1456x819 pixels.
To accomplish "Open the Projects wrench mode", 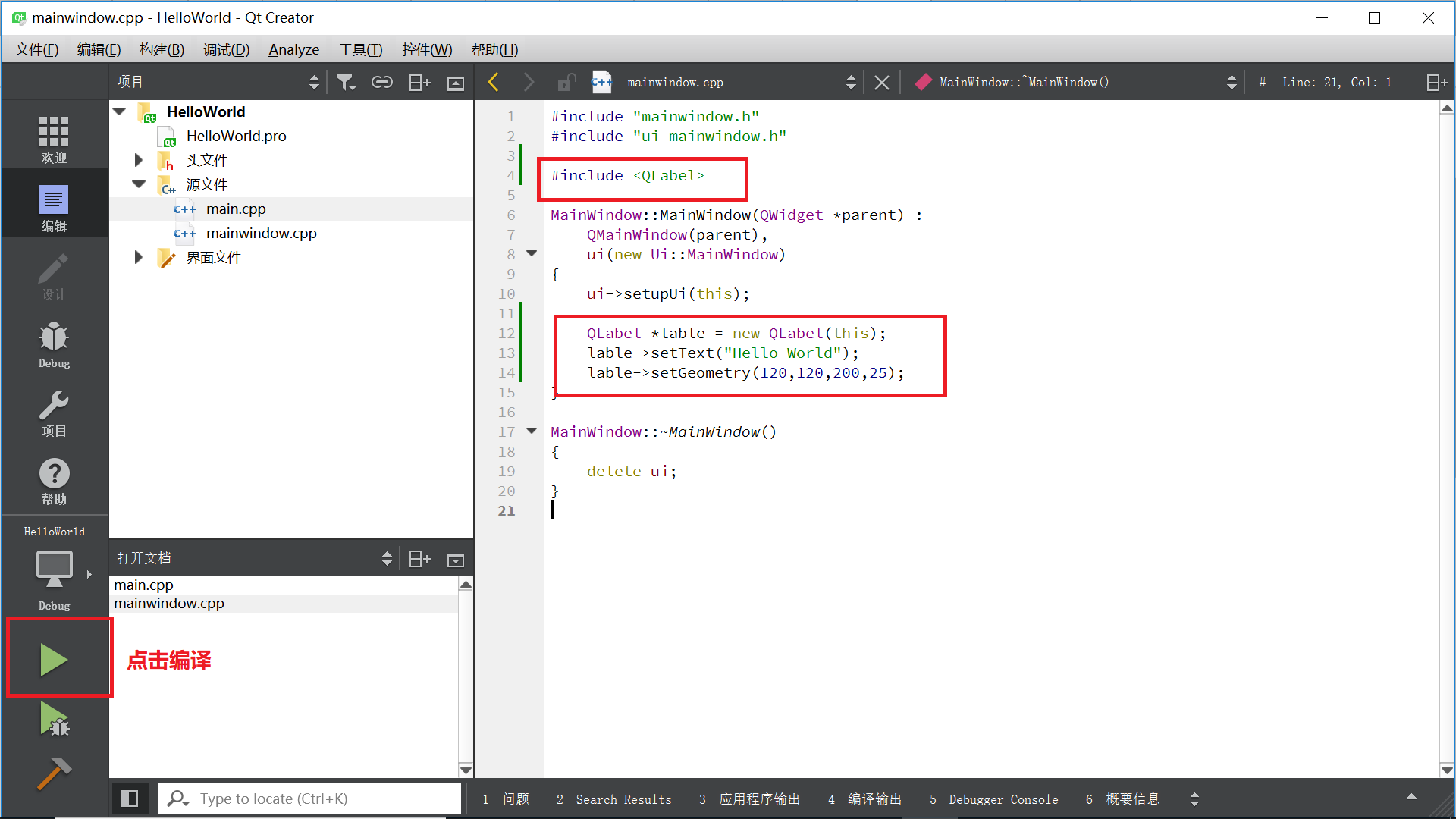I will pos(54,414).
